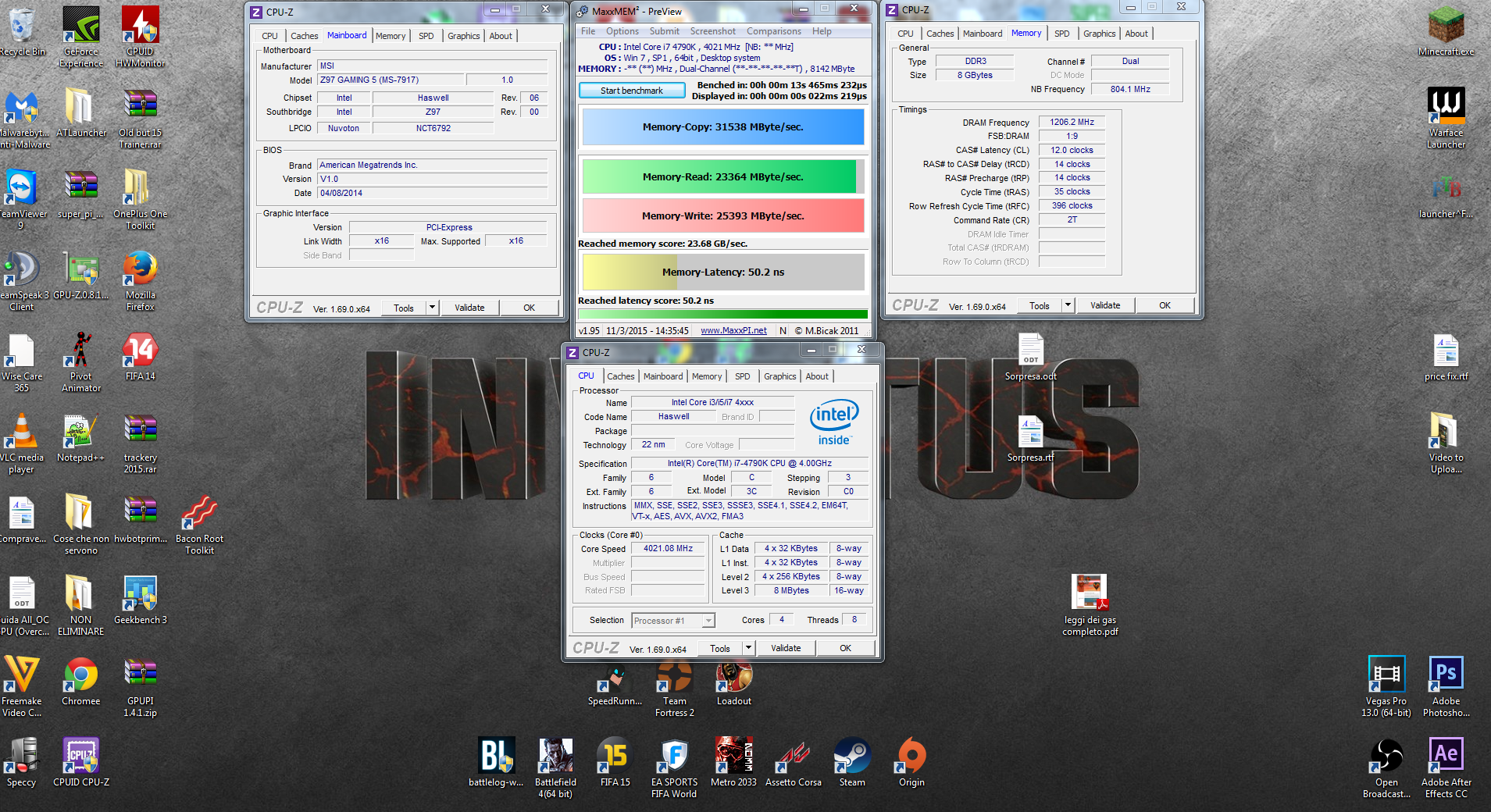Launch Chrome from the desktop

tap(81, 681)
